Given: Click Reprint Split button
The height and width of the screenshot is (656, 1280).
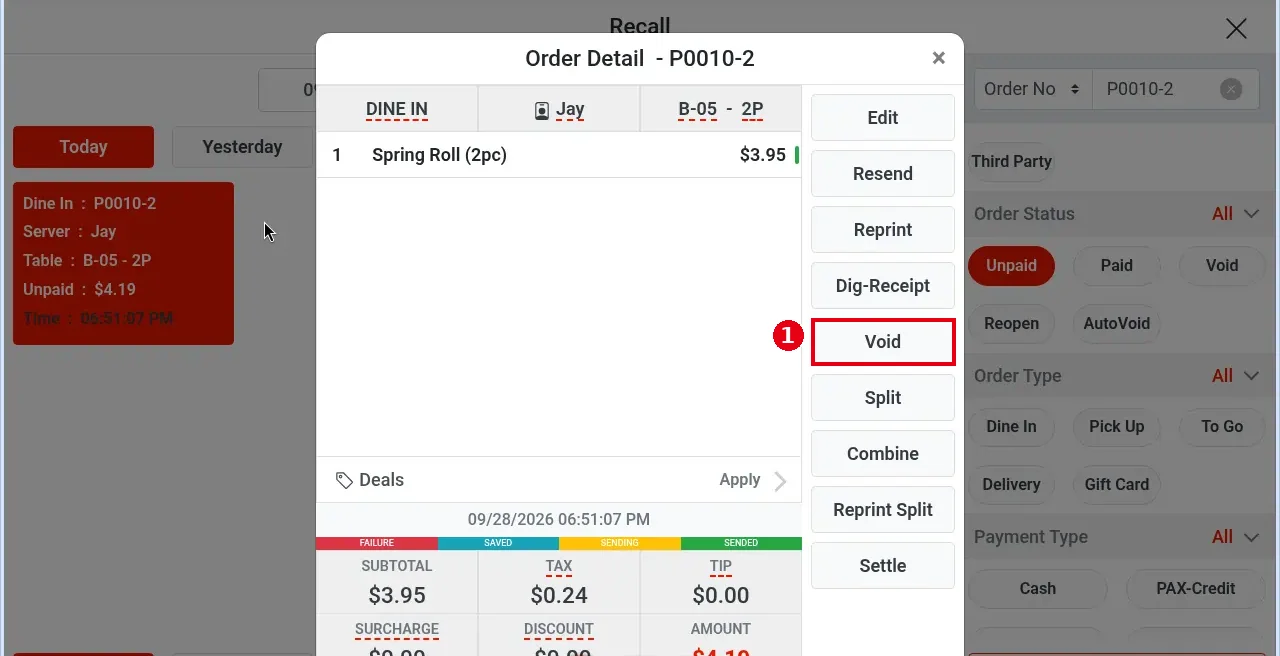Looking at the screenshot, I should 883,509.
